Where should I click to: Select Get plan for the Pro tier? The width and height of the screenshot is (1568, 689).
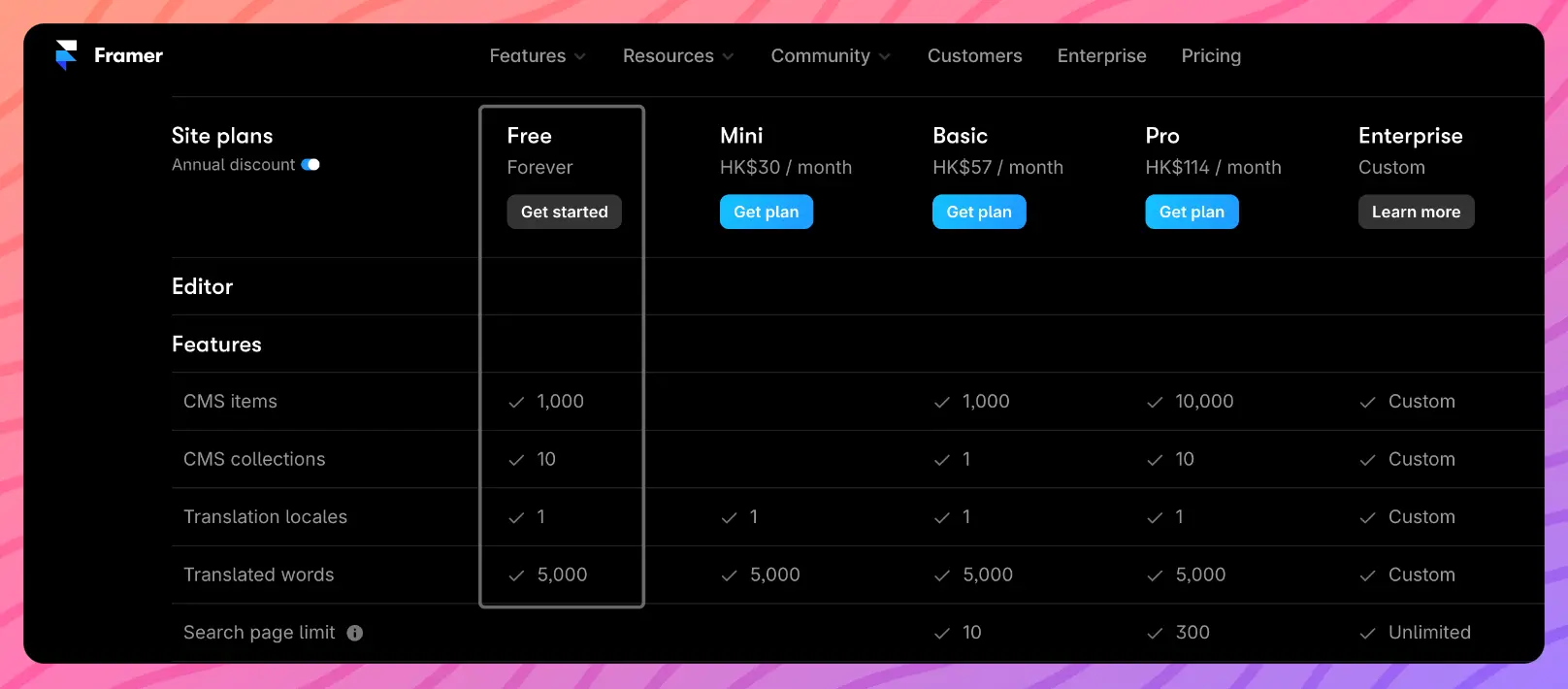coord(1191,212)
